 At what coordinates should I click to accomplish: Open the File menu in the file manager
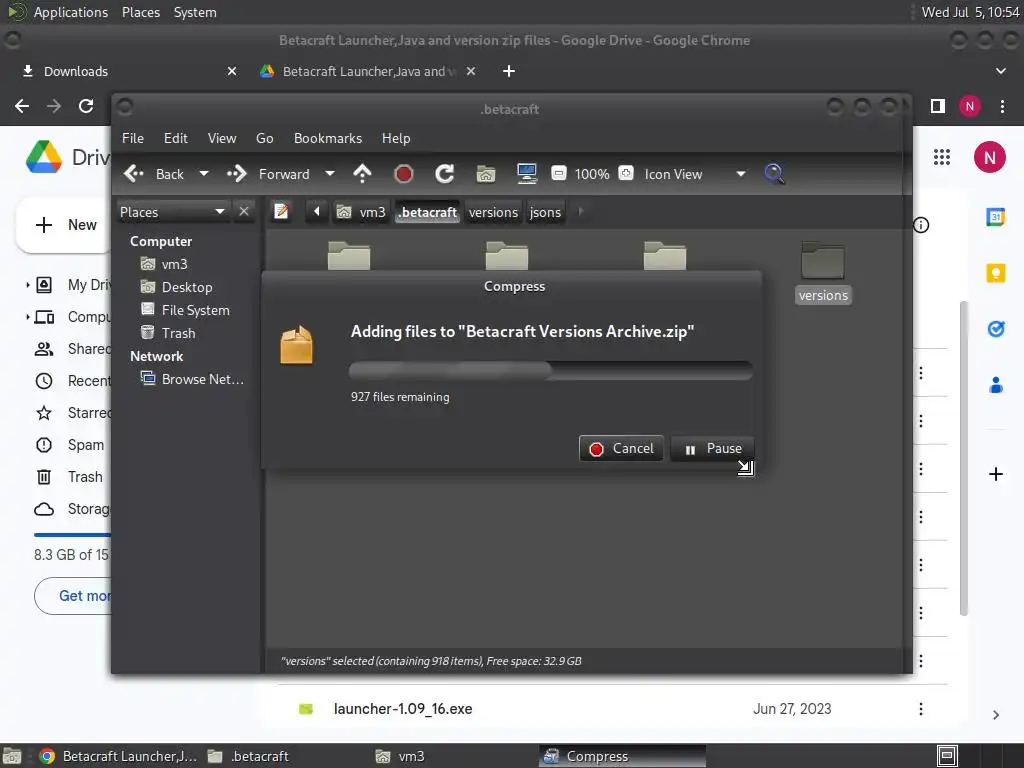133,138
